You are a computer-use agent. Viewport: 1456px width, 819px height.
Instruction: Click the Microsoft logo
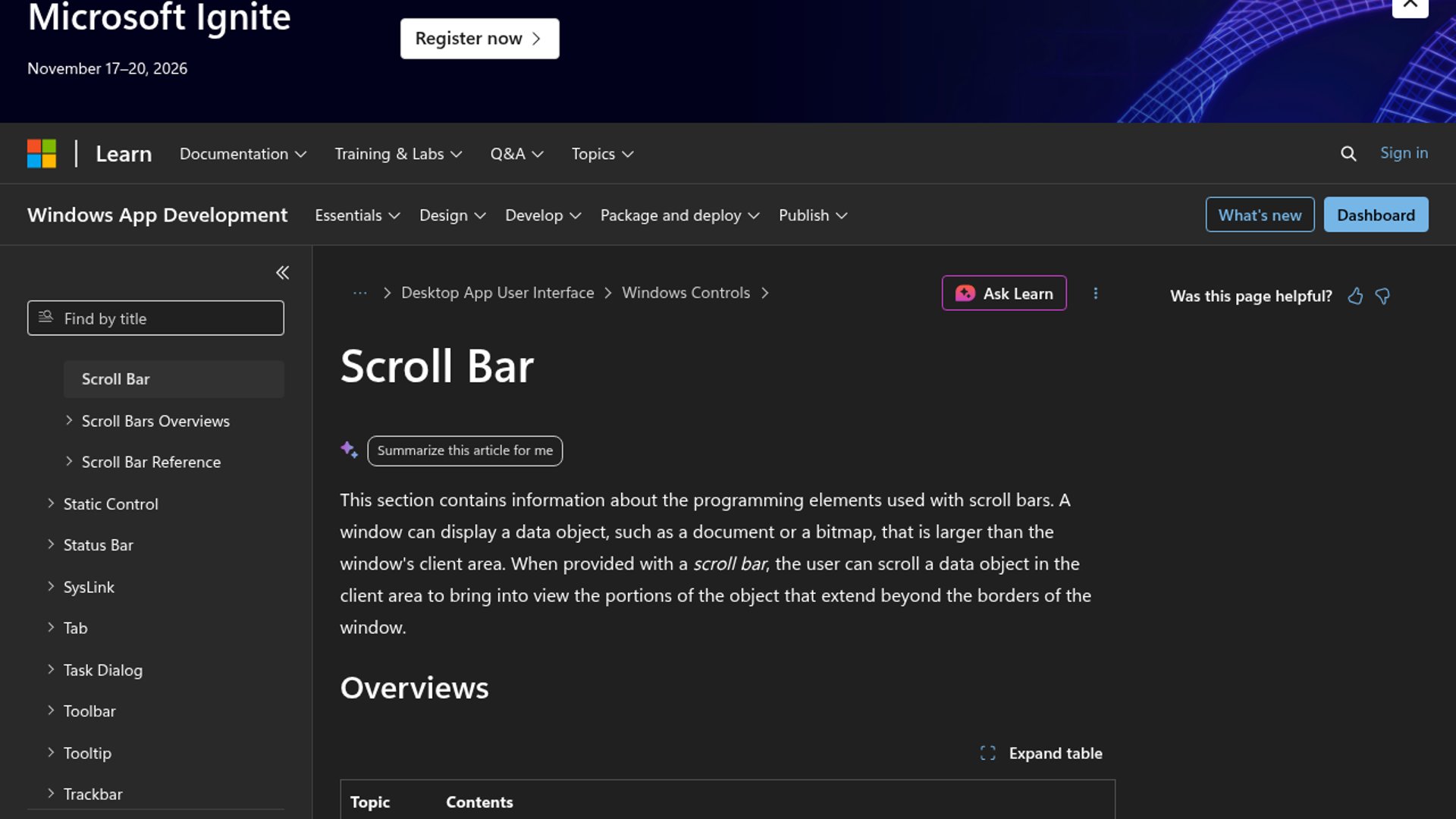(42, 153)
